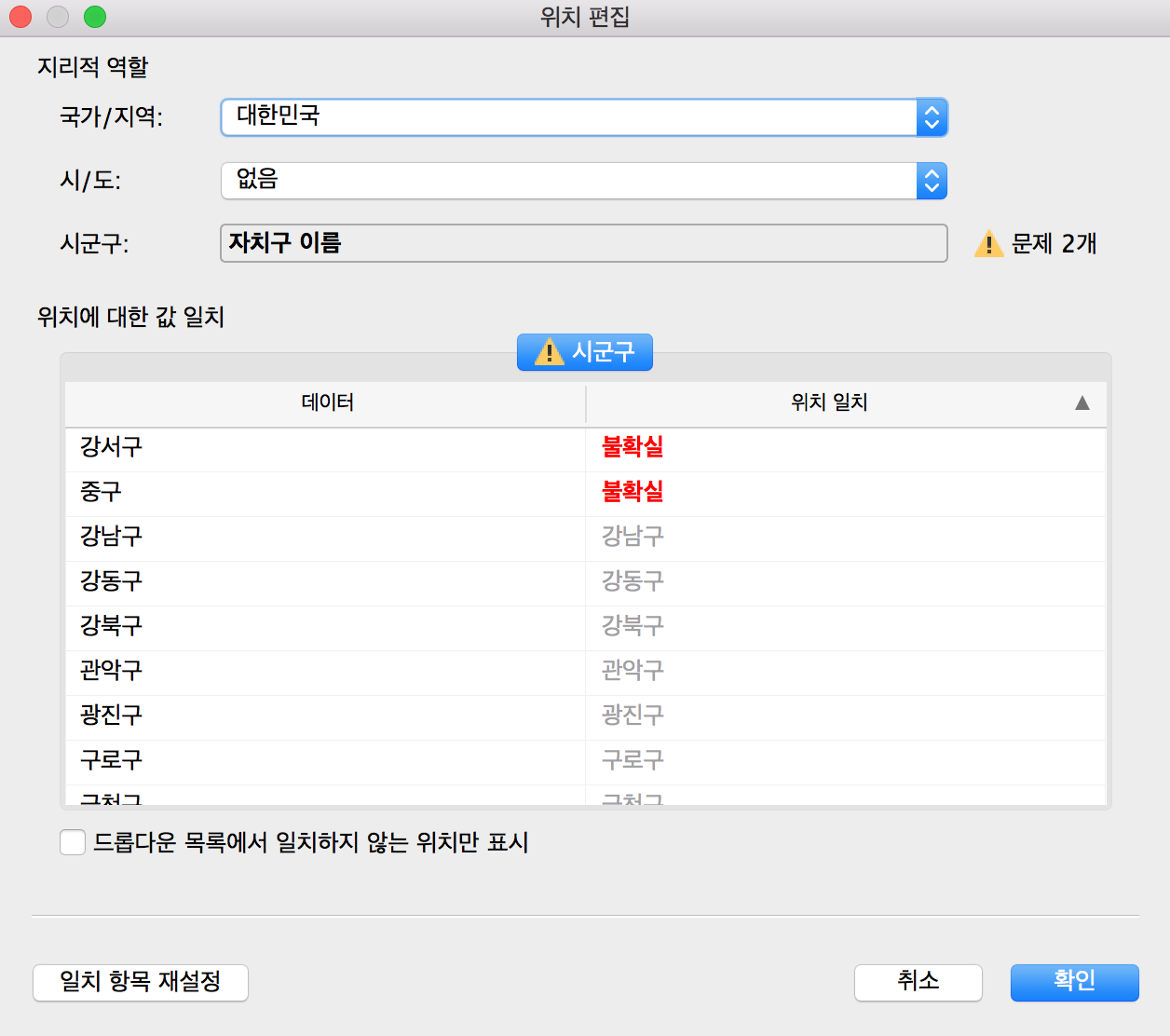Click the 일치 항목 재설정 button
Image resolution: width=1170 pixels, height=1036 pixels.
141,983
